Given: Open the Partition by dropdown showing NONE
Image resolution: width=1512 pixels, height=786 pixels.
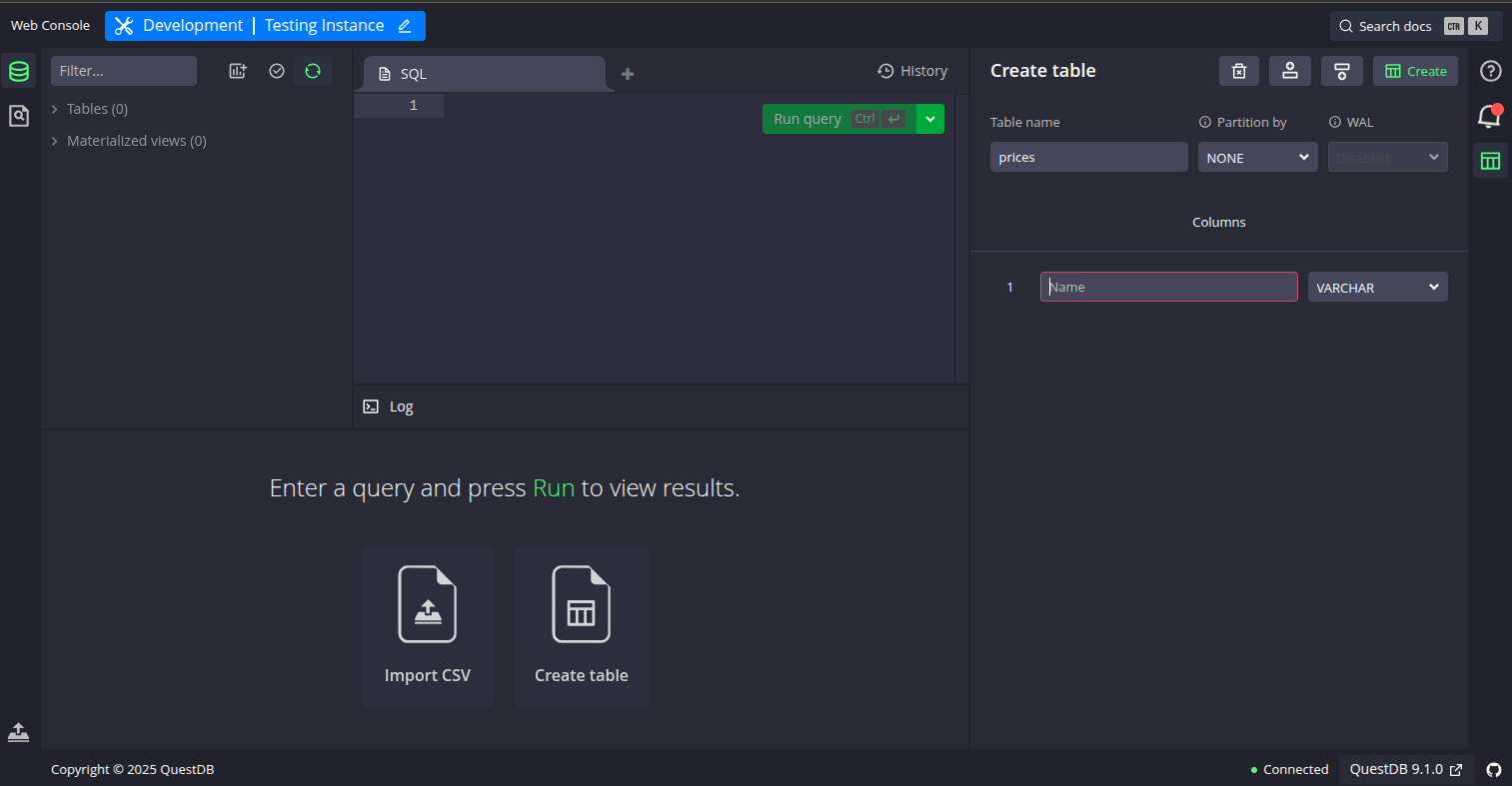Looking at the screenshot, I should pyautogui.click(x=1257, y=157).
